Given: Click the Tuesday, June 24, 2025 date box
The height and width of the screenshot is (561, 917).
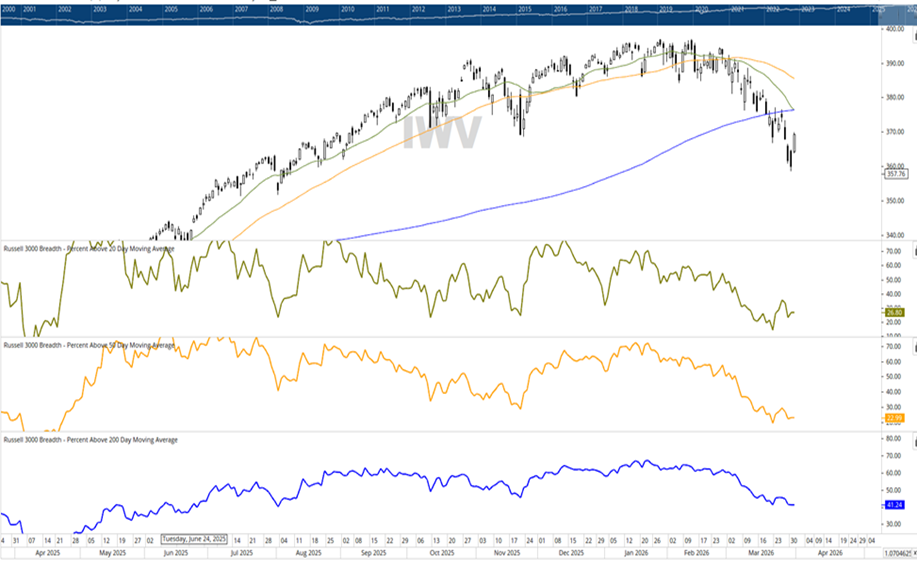Looking at the screenshot, I should pyautogui.click(x=194, y=539).
